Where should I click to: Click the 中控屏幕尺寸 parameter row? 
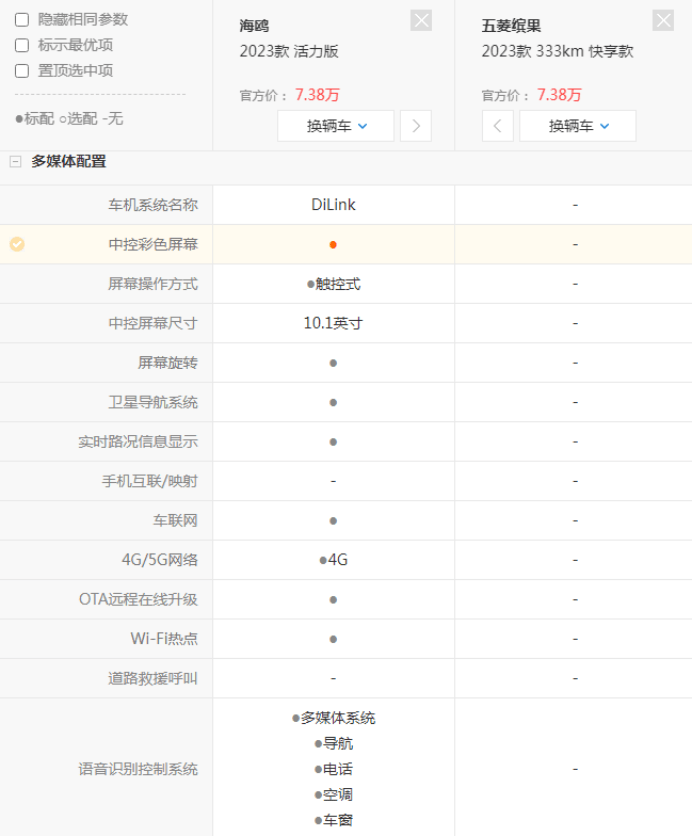coord(153,323)
